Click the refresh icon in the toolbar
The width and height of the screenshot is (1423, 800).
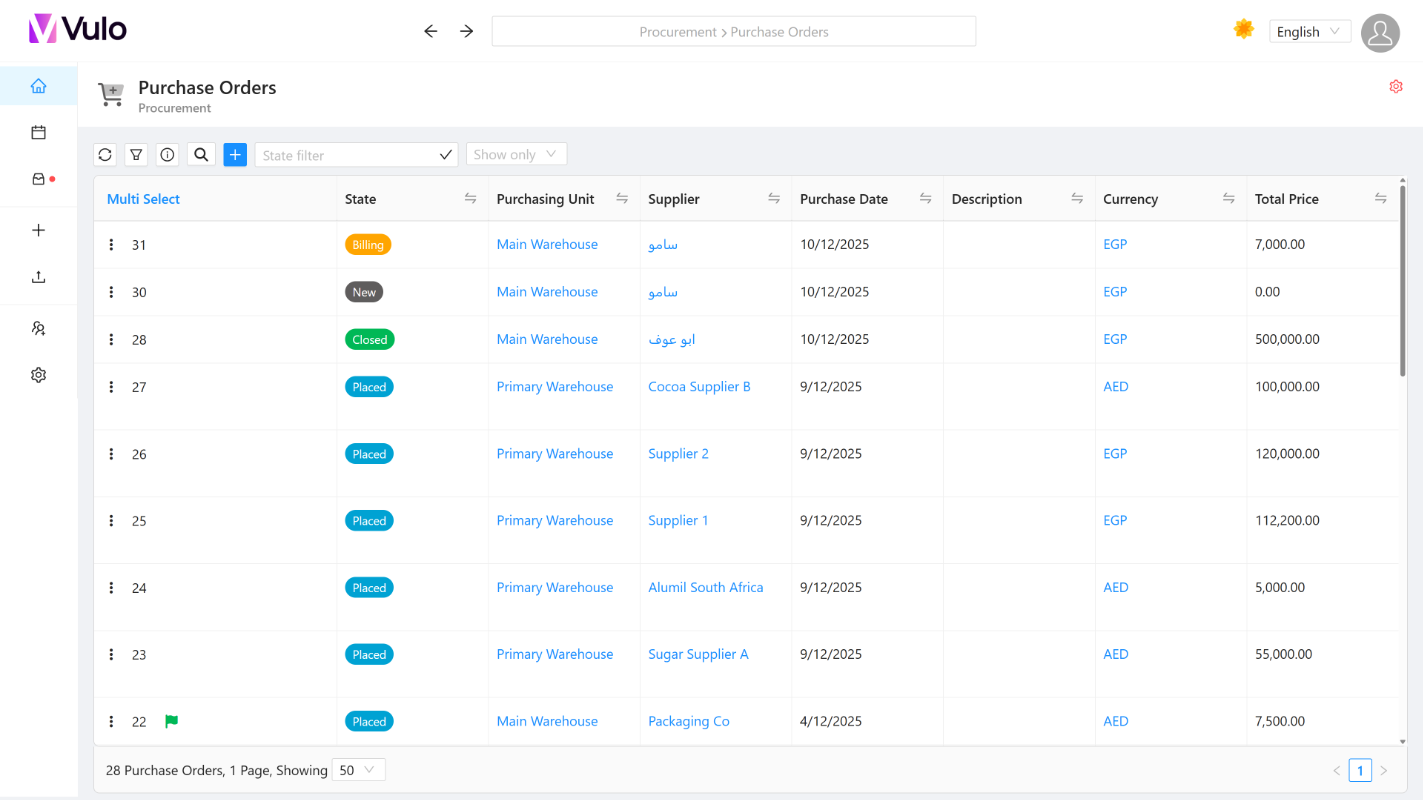(x=105, y=154)
